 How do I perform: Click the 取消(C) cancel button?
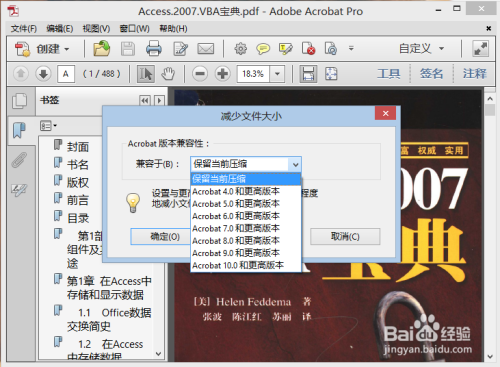coord(345,237)
